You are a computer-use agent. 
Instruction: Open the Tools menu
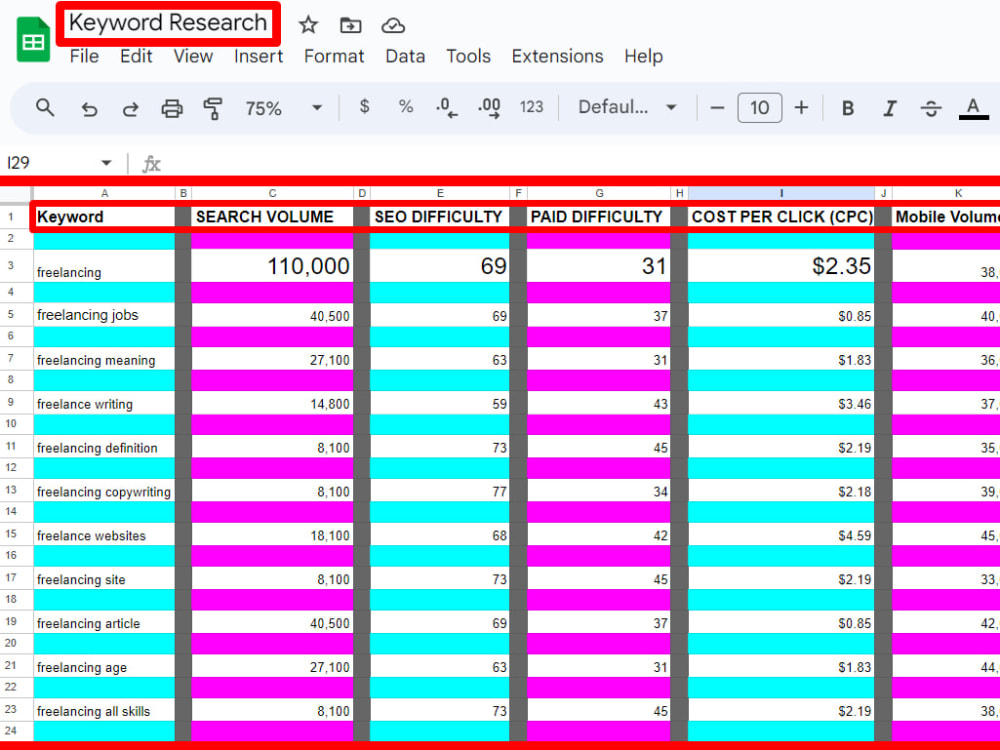point(468,56)
